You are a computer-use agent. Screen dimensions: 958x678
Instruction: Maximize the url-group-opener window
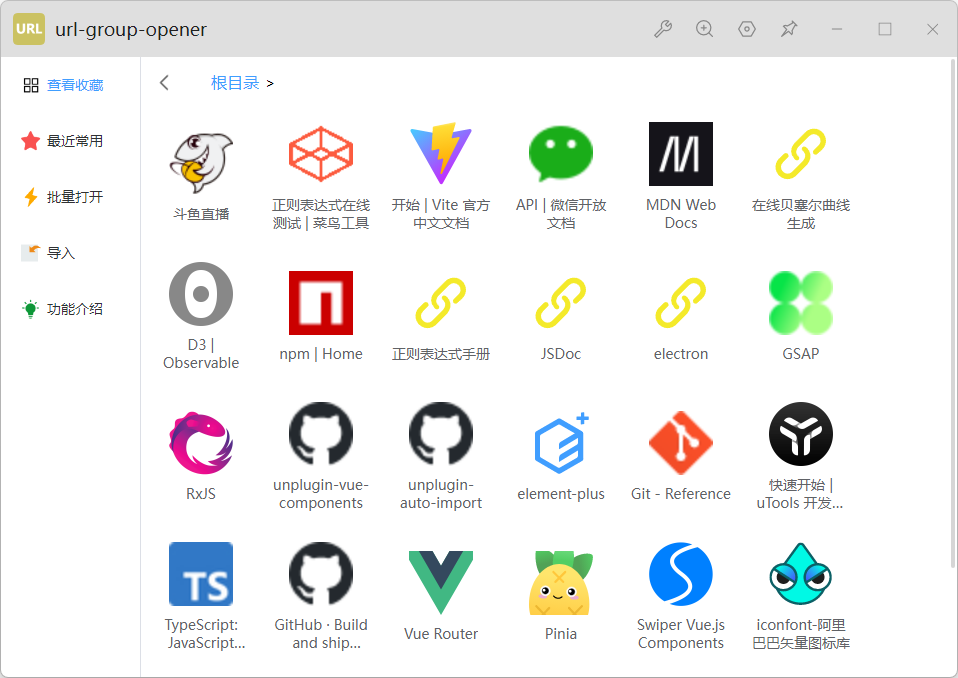coord(885,29)
